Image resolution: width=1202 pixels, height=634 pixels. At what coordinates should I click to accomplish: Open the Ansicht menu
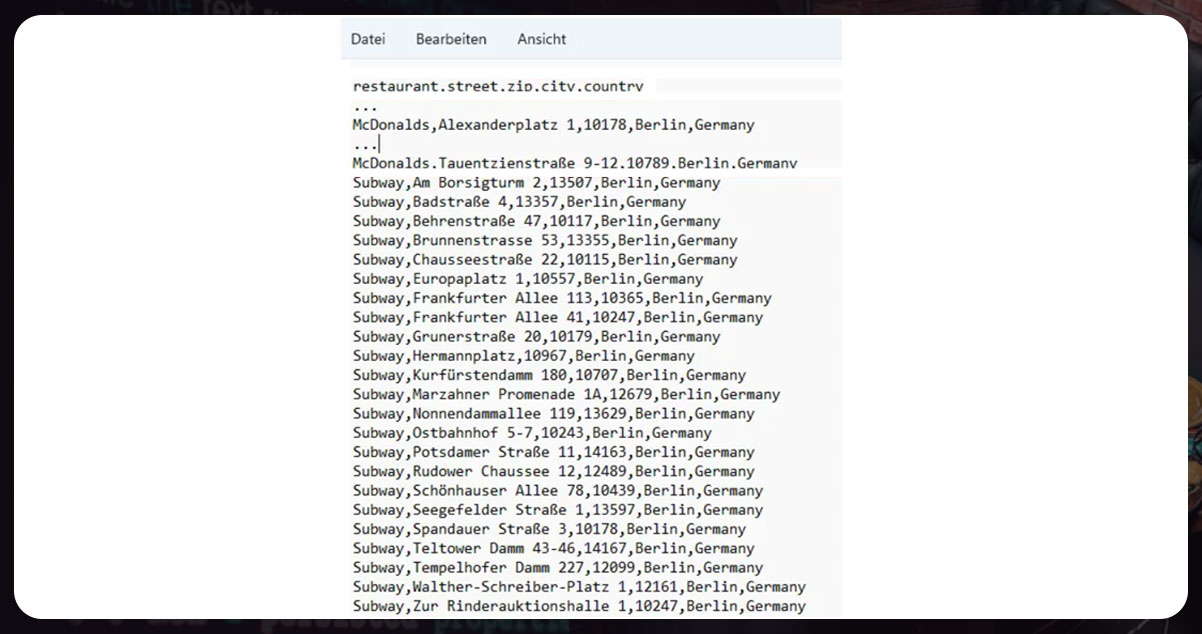tap(541, 39)
